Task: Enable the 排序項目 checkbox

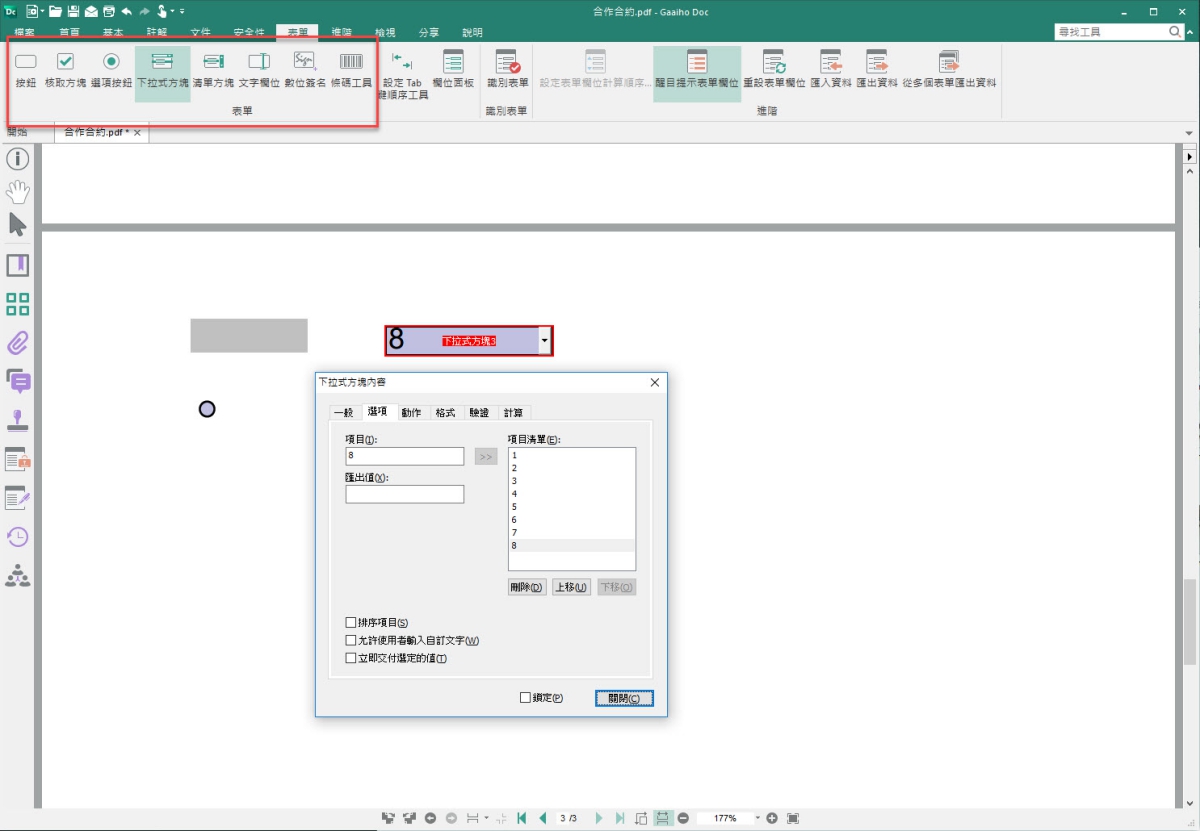Action: pyautogui.click(x=351, y=623)
